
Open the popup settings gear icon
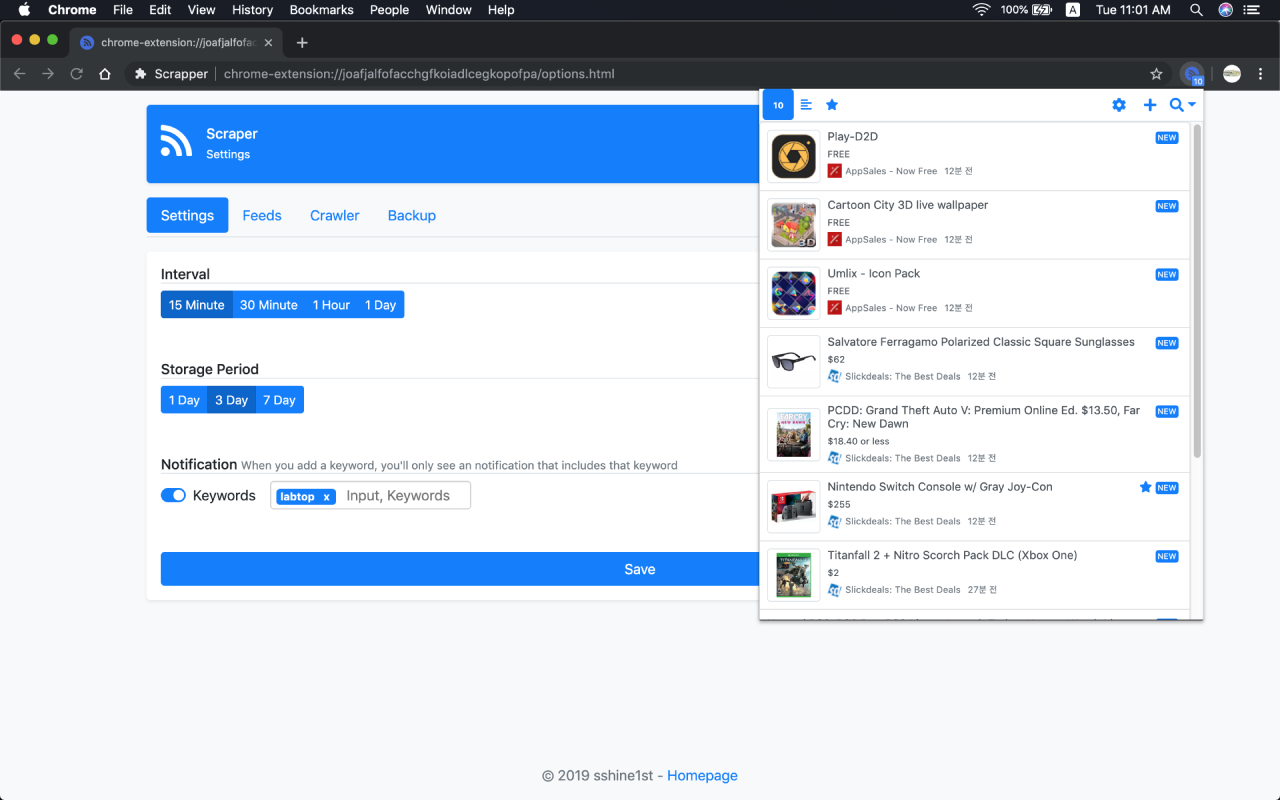point(1119,105)
